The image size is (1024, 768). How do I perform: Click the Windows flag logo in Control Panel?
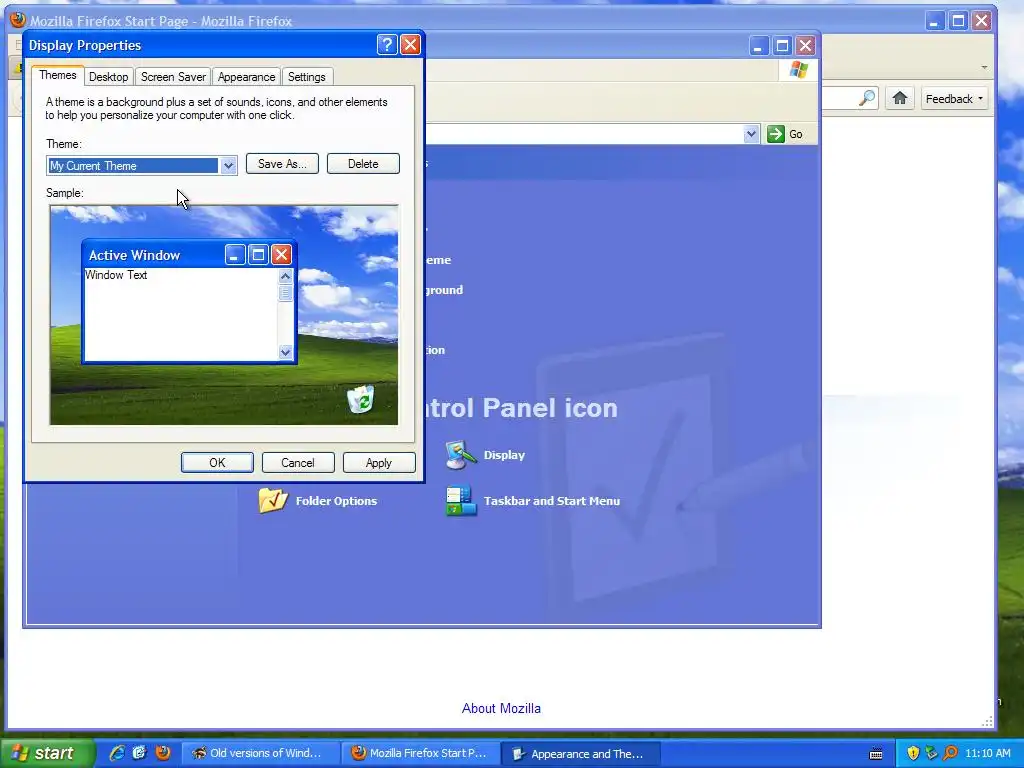(x=798, y=70)
